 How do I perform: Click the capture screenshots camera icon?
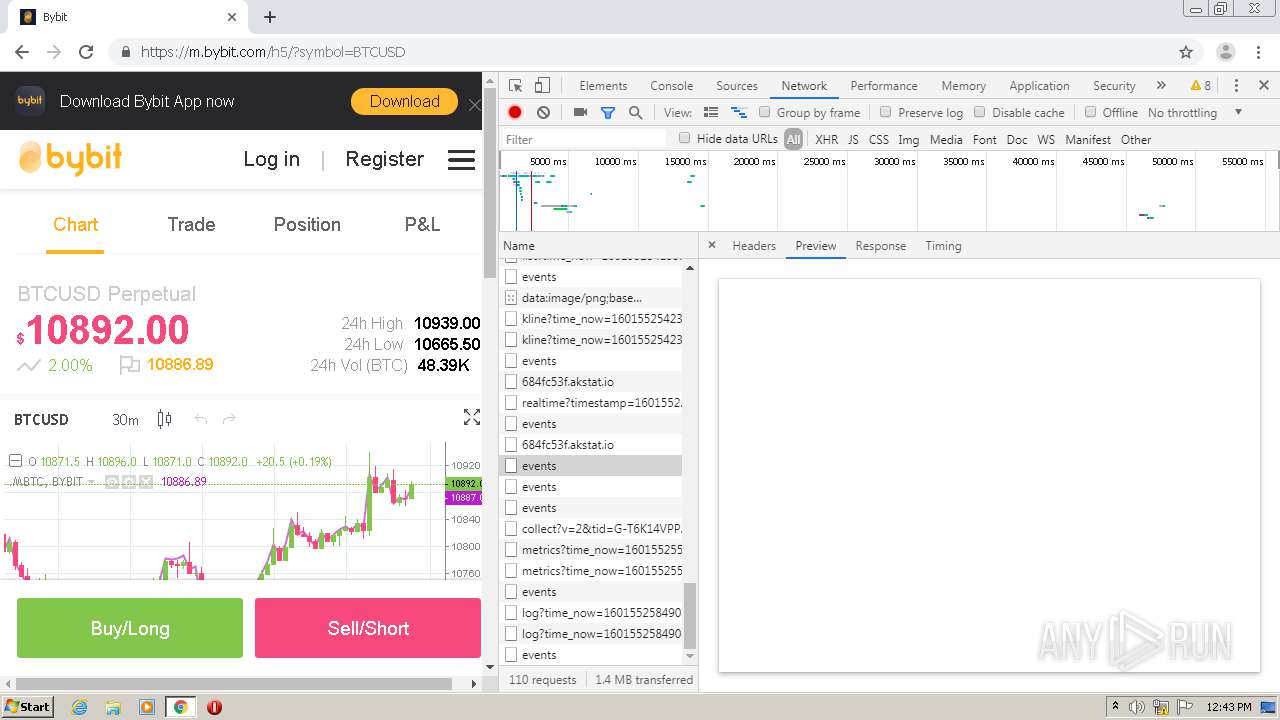coord(580,113)
